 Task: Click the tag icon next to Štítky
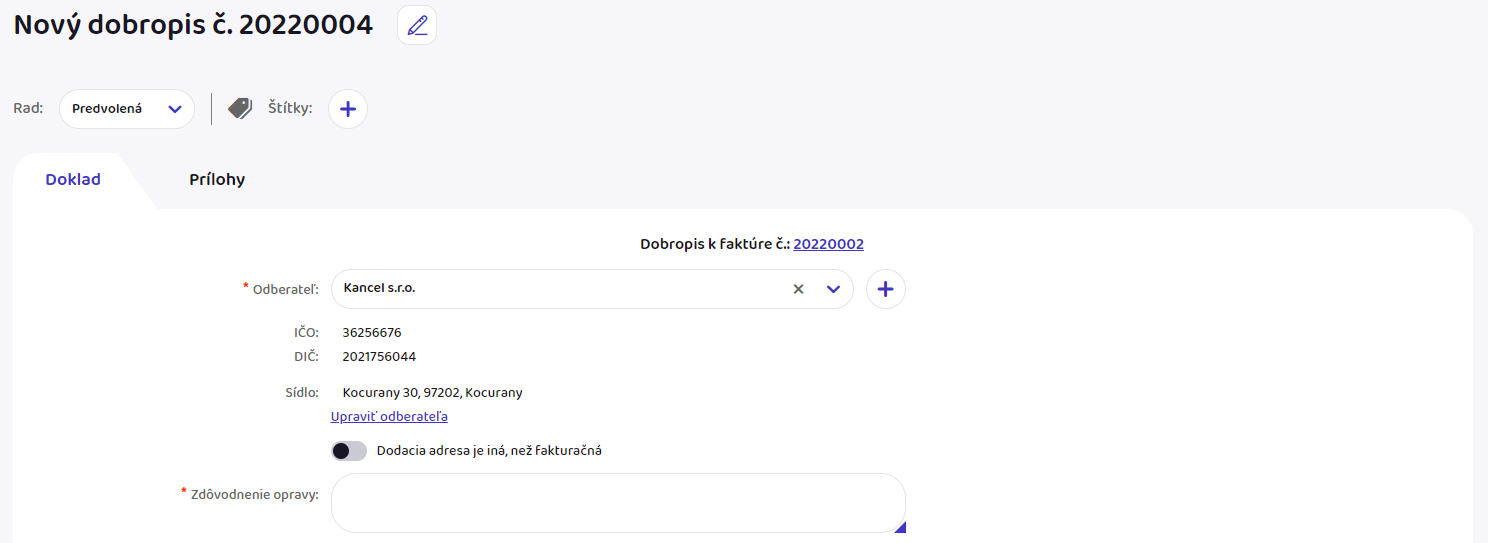tap(240, 108)
